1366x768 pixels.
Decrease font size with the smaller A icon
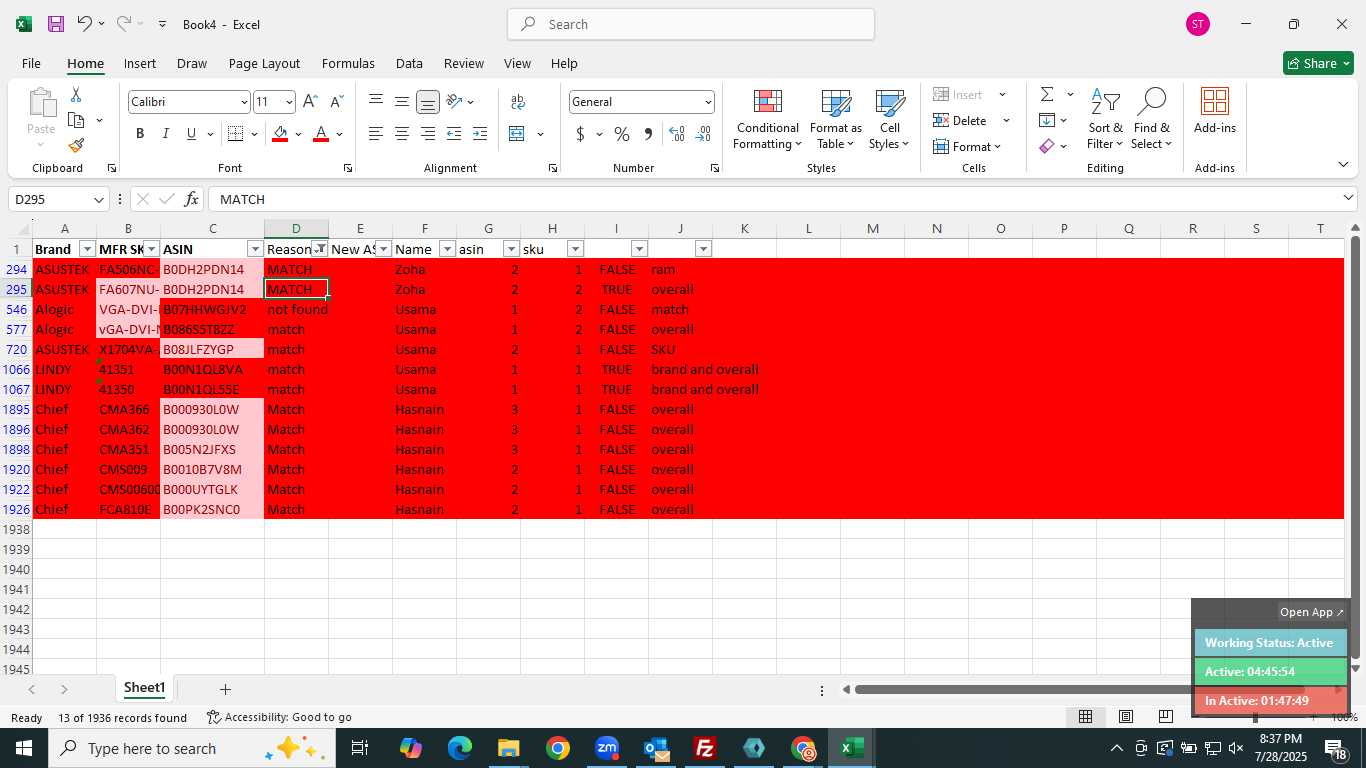(336, 102)
